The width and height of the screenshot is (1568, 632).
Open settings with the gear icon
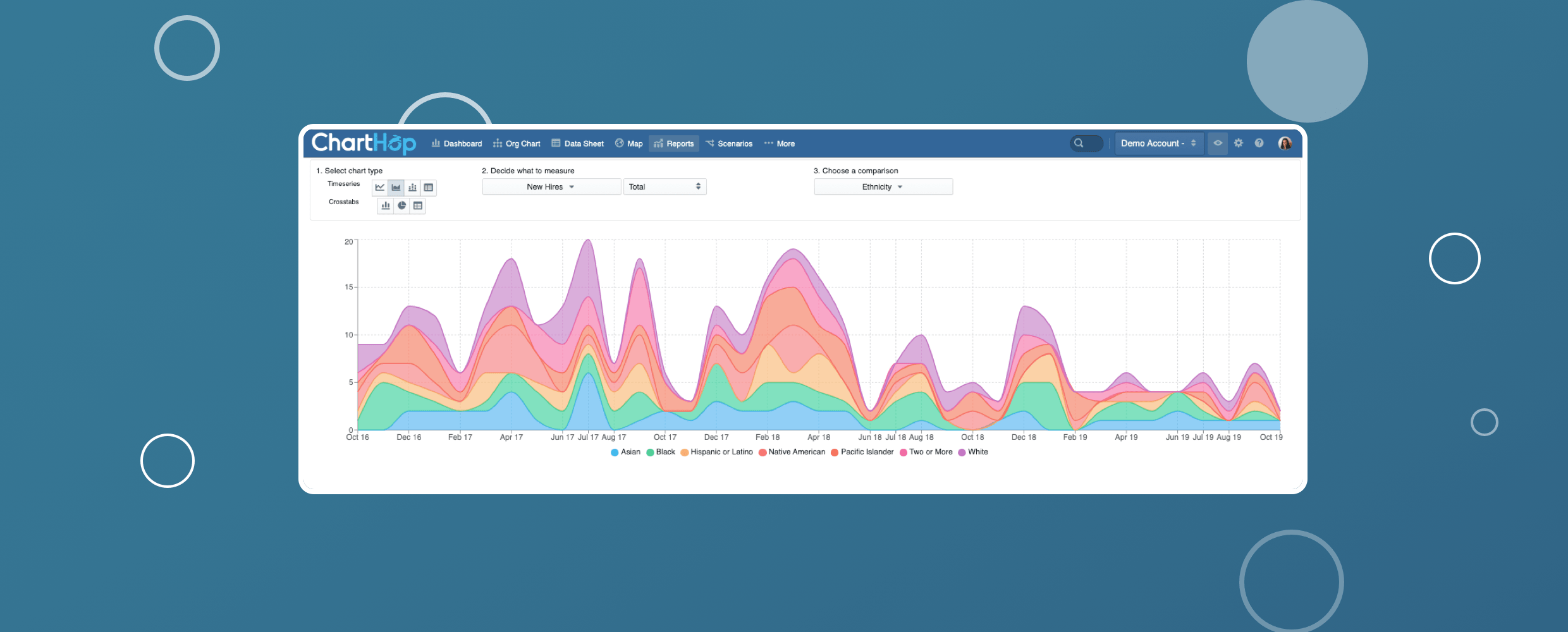(x=1239, y=143)
